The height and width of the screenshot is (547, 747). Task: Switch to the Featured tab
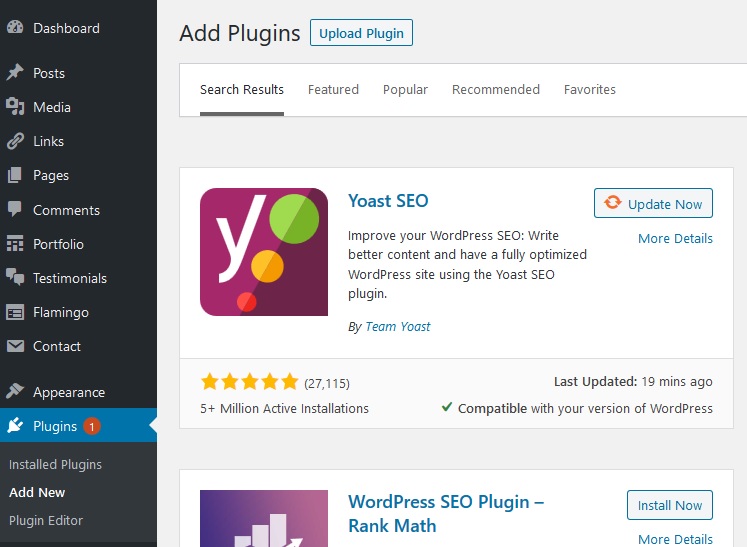tap(333, 90)
